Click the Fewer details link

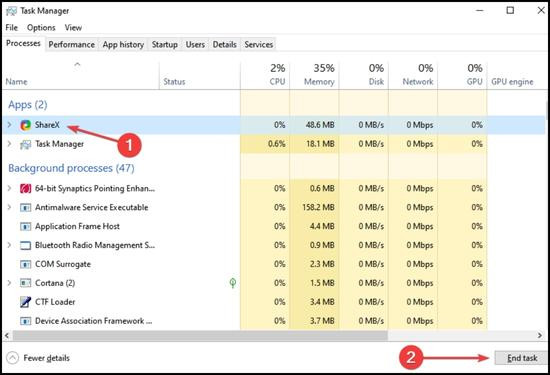(x=46, y=358)
